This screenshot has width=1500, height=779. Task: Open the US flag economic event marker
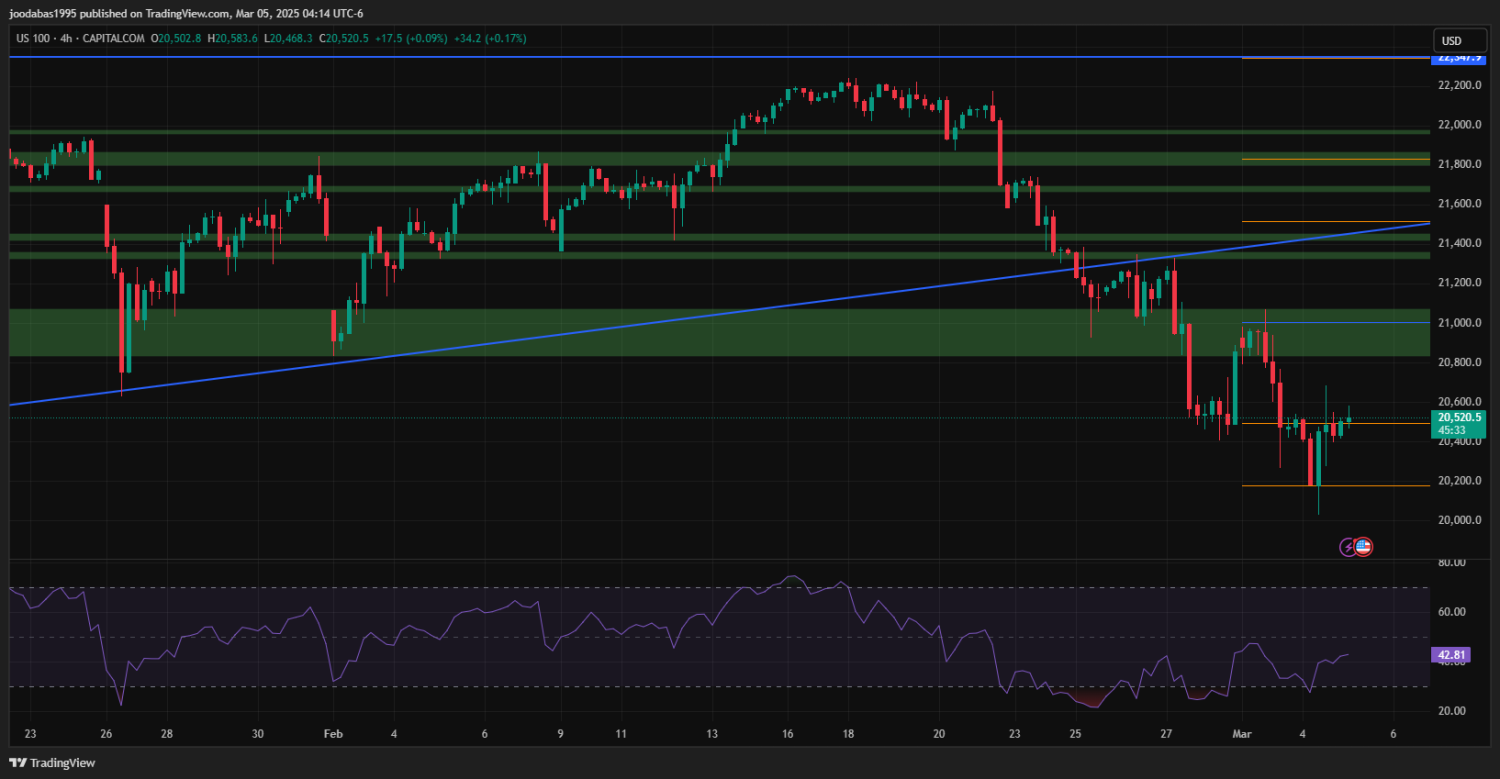point(1363,546)
